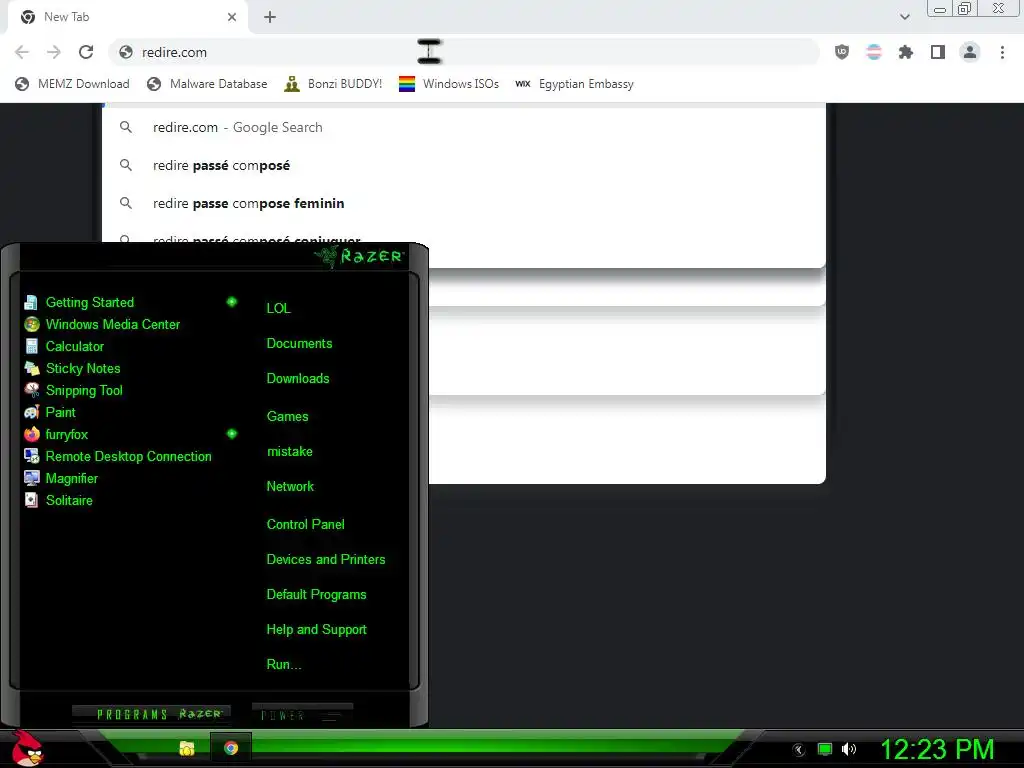Image resolution: width=1024 pixels, height=768 pixels.
Task: Open Calculator from the Start menu
Action: click(x=74, y=347)
